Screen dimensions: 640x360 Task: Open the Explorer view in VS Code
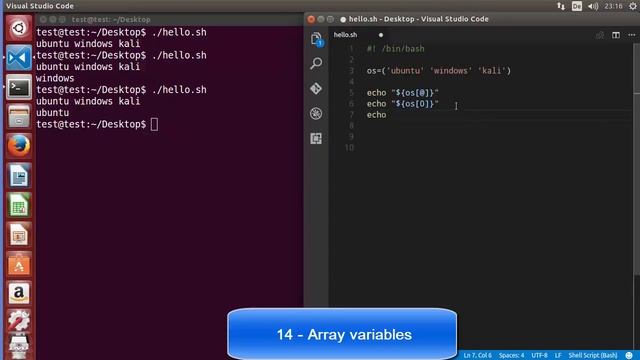point(316,40)
